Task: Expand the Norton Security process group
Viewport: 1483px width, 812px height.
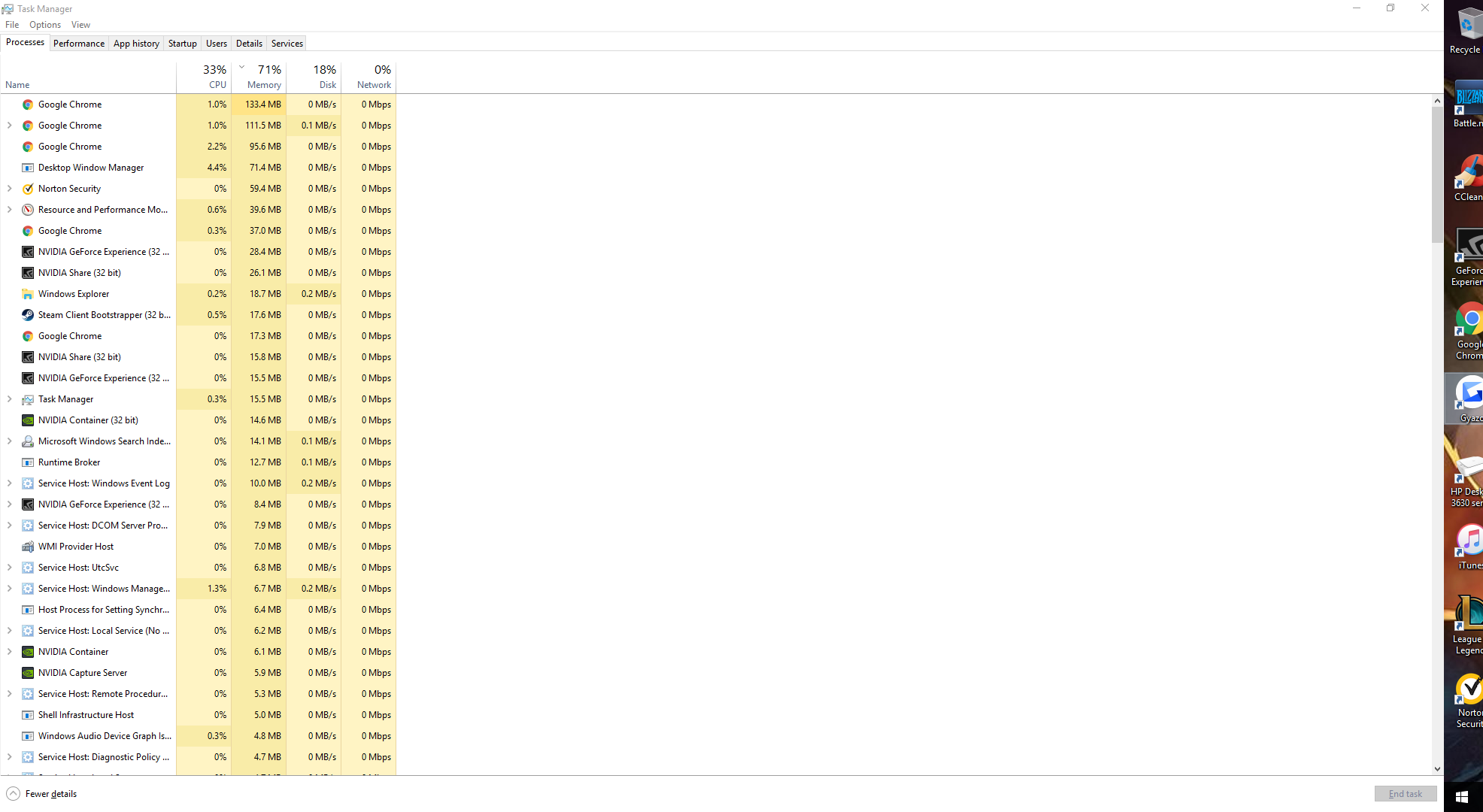Action: coord(9,189)
